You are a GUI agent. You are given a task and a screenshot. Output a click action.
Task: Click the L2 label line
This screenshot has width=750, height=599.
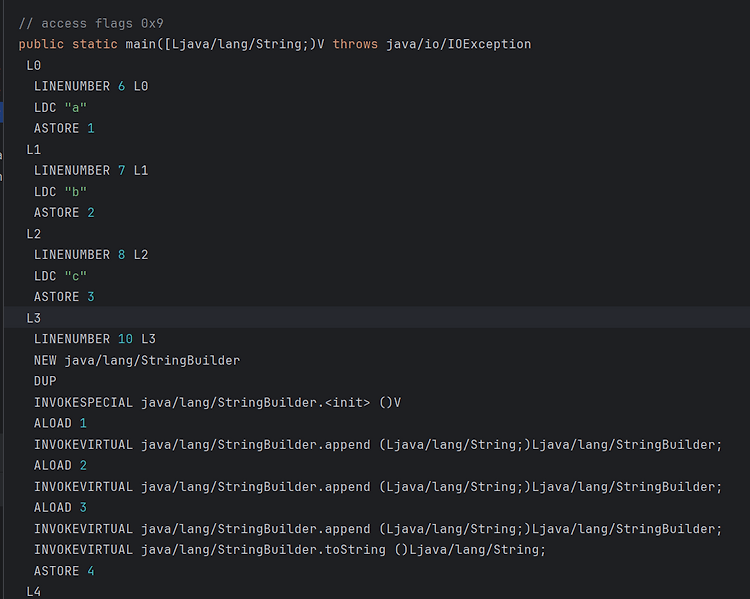coord(33,234)
